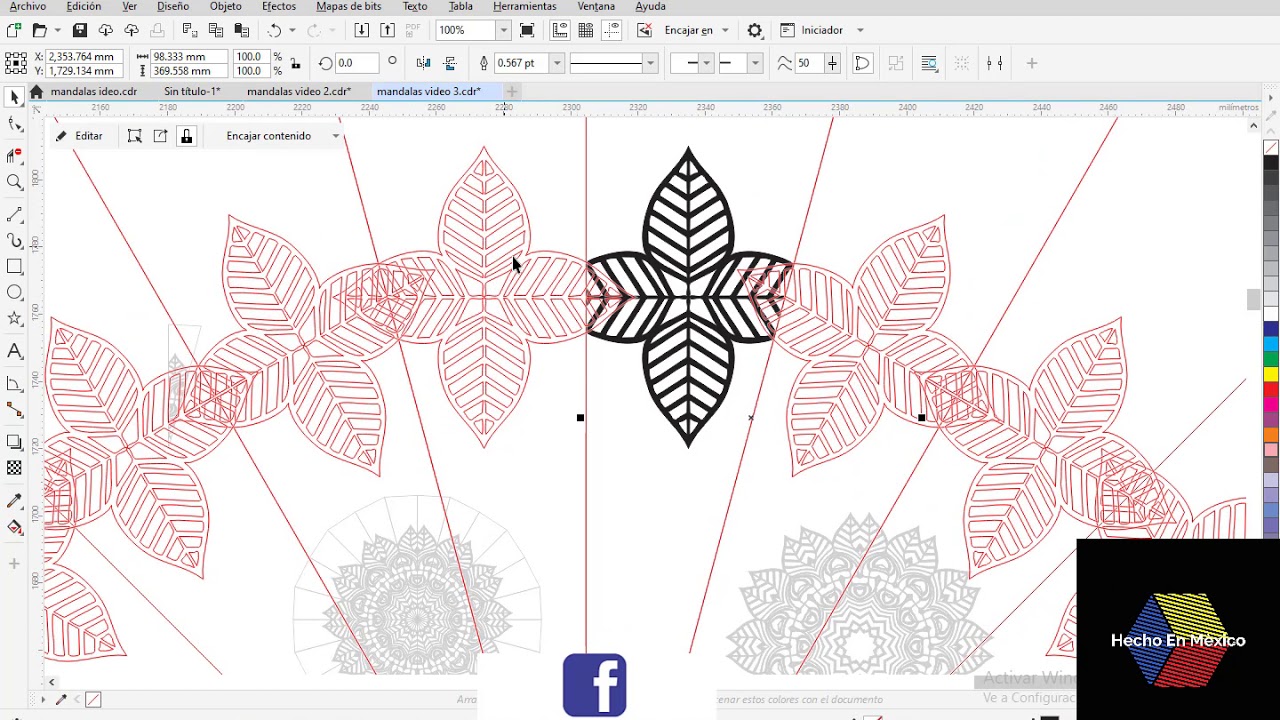The image size is (1280, 720).
Task: Switch to mandalas video 2.cdr tab
Action: point(299,91)
